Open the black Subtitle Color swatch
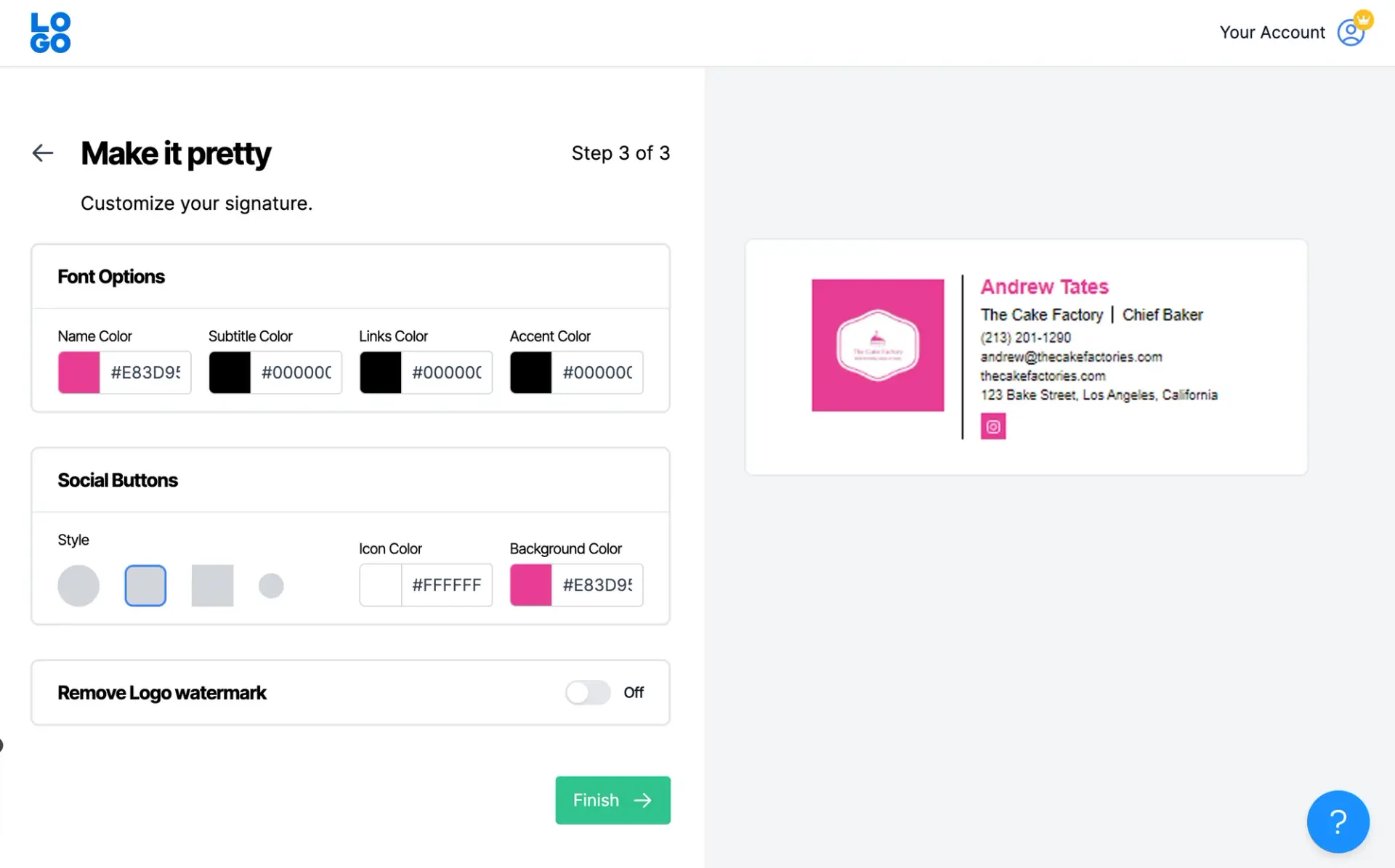1395x868 pixels. click(x=230, y=373)
